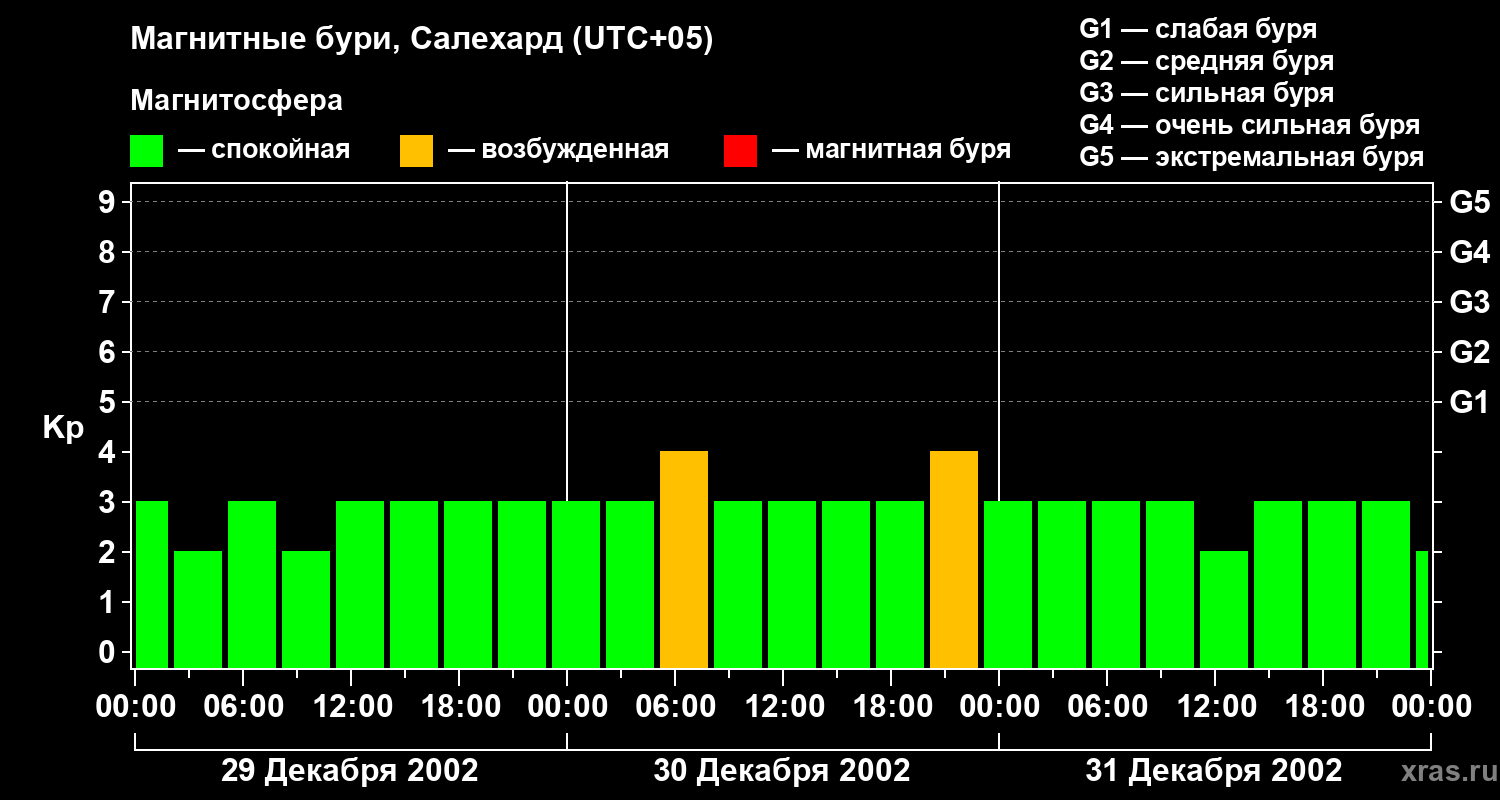This screenshot has width=1500, height=800.
Task: Click the 'Магнитосфера' heading
Action: (x=236, y=101)
